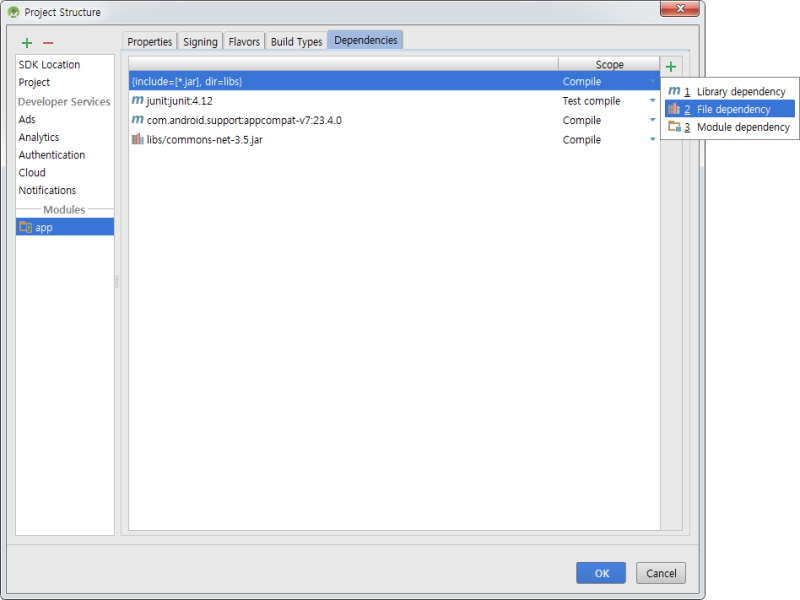Screen dimensions: 800x600
Task: Select the libs/commons-net-3.5.jar dependency text
Action: [205, 140]
